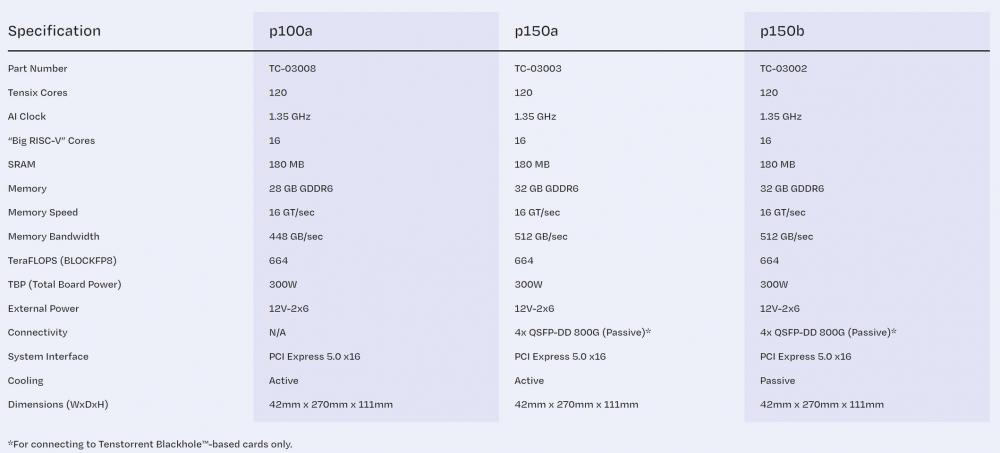Select part number TC-03008
The height and width of the screenshot is (453, 1000).
293,69
